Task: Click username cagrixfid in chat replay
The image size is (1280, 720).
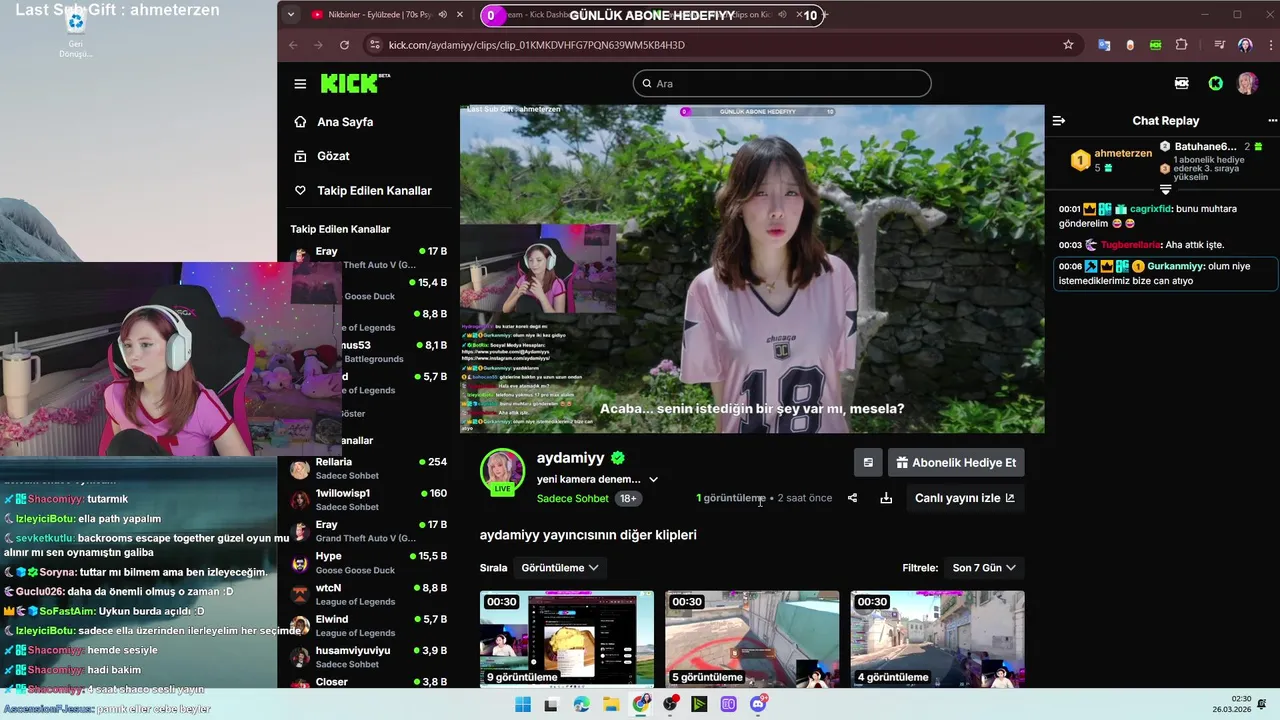Action: tap(1151, 209)
